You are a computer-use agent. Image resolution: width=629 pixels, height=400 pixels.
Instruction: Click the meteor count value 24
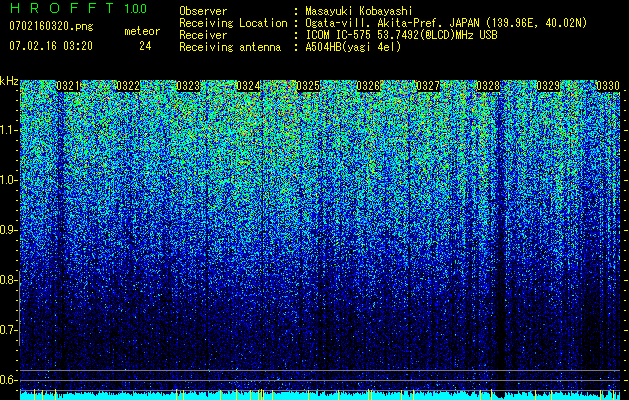145,46
